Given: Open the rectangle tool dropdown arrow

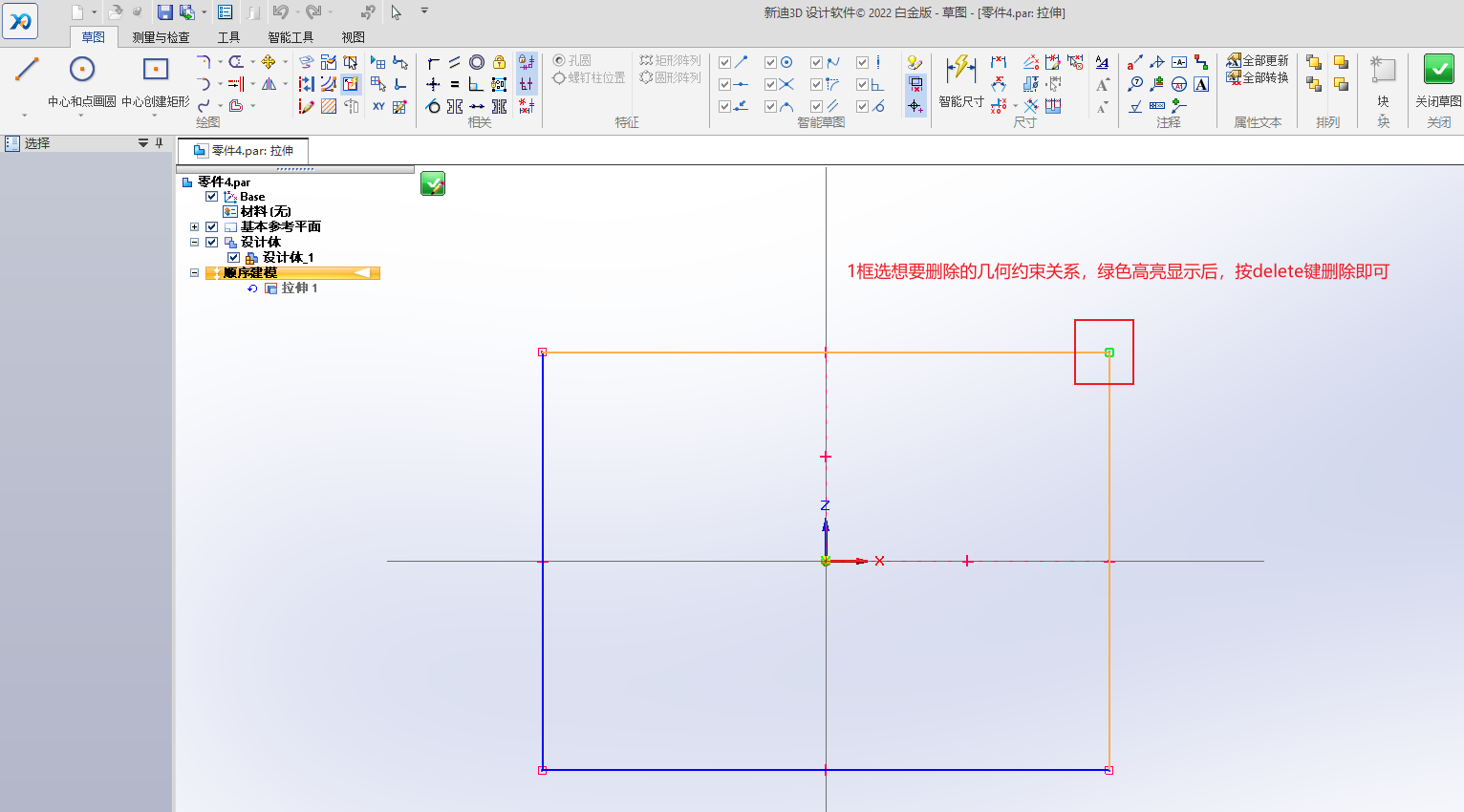Looking at the screenshot, I should [155, 117].
